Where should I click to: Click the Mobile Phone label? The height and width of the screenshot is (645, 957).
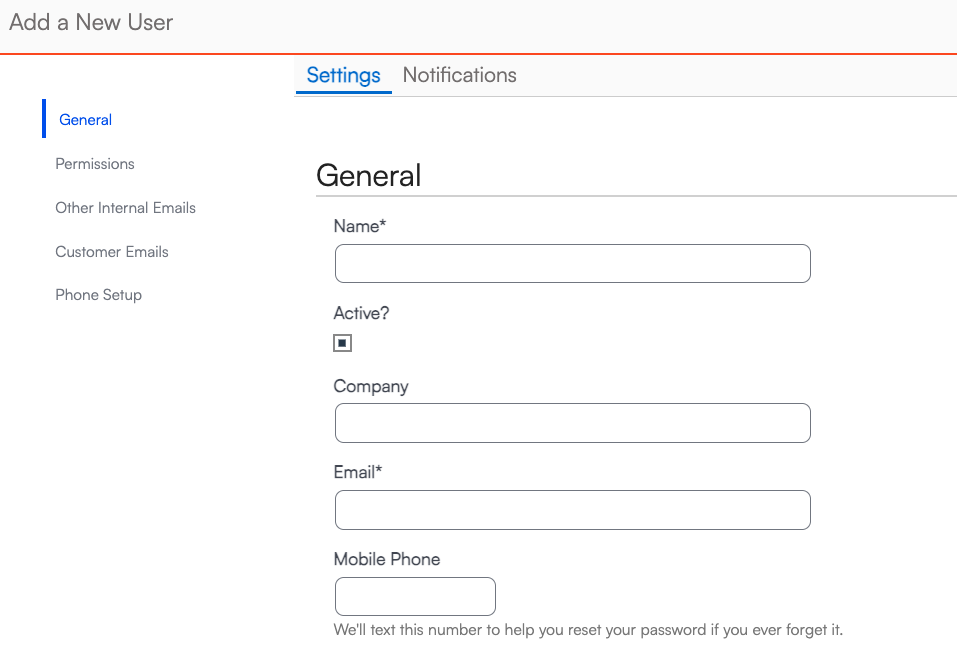point(387,559)
